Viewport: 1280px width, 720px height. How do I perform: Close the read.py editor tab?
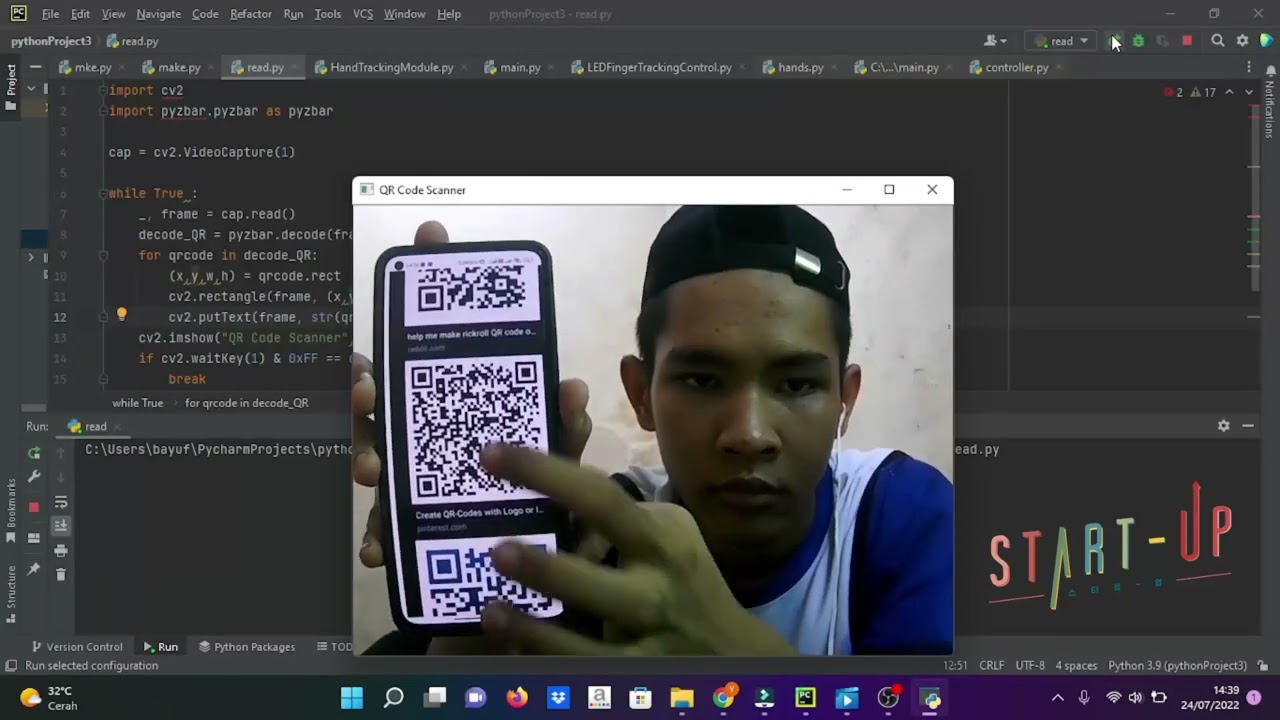click(x=295, y=67)
